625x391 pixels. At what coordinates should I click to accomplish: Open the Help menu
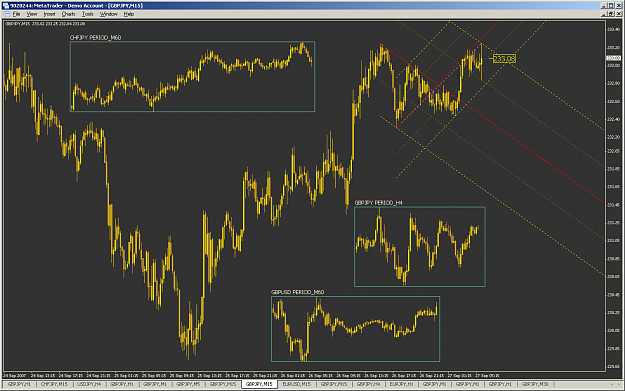tap(128, 14)
